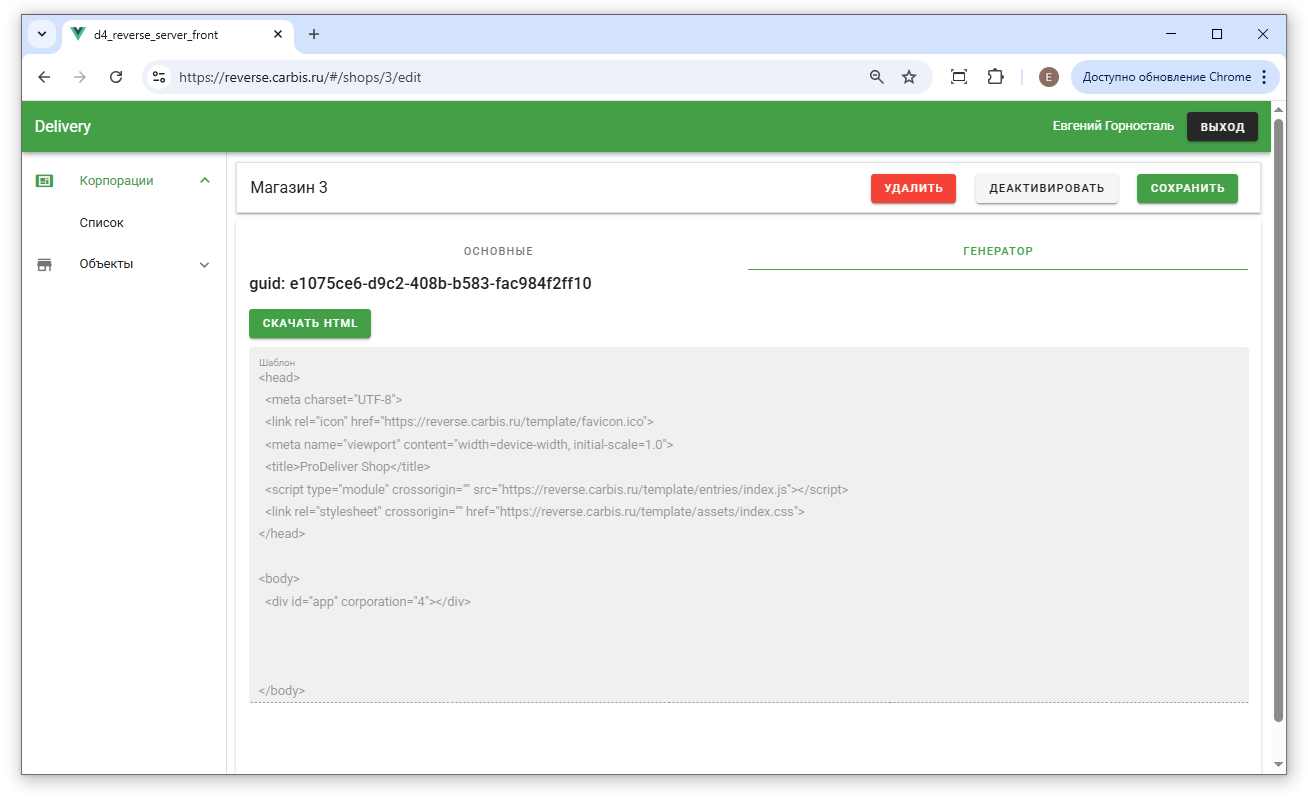Open browser extensions puzzle icon
The image size is (1308, 798).
click(x=995, y=77)
